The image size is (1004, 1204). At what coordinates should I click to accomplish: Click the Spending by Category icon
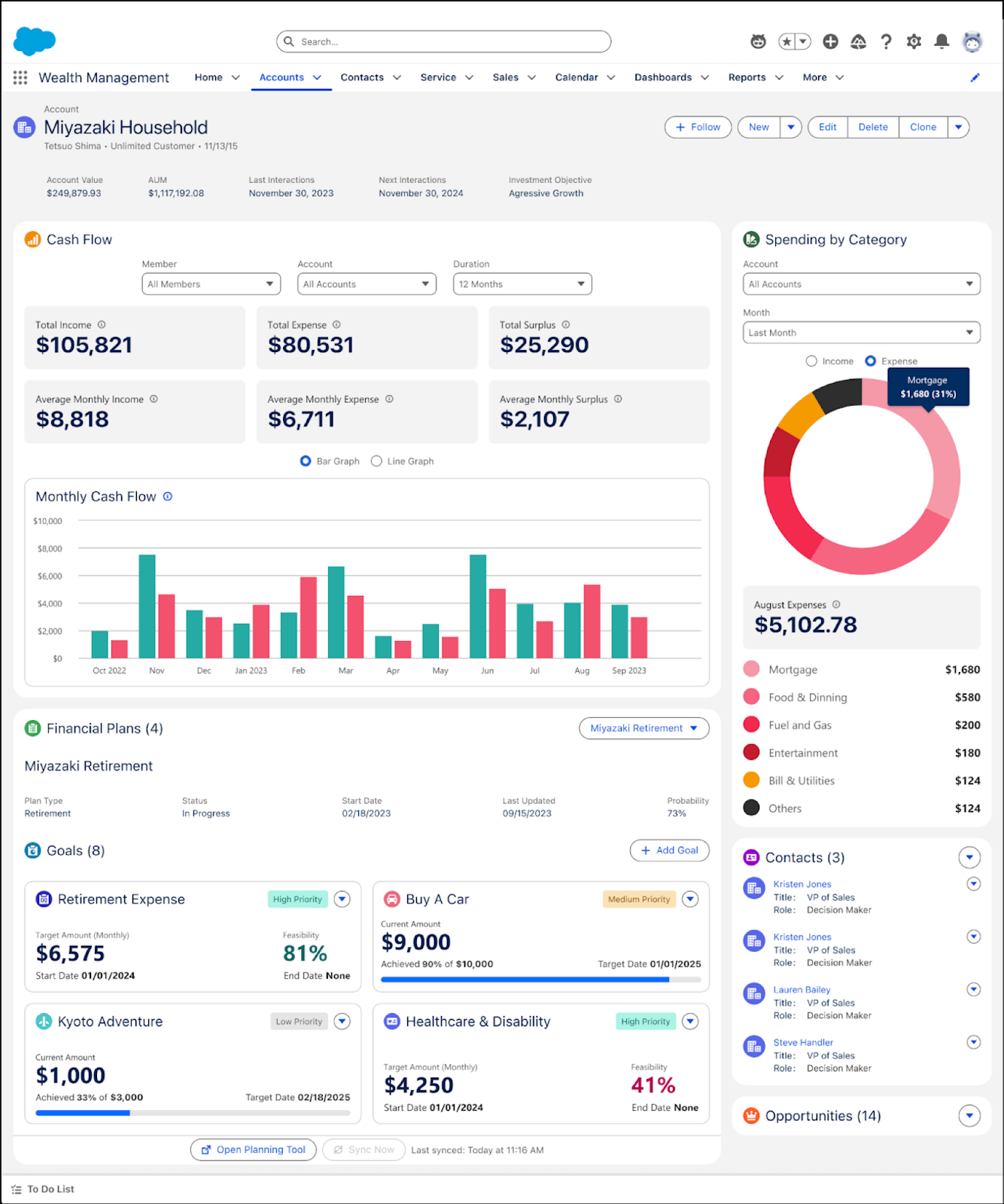751,239
